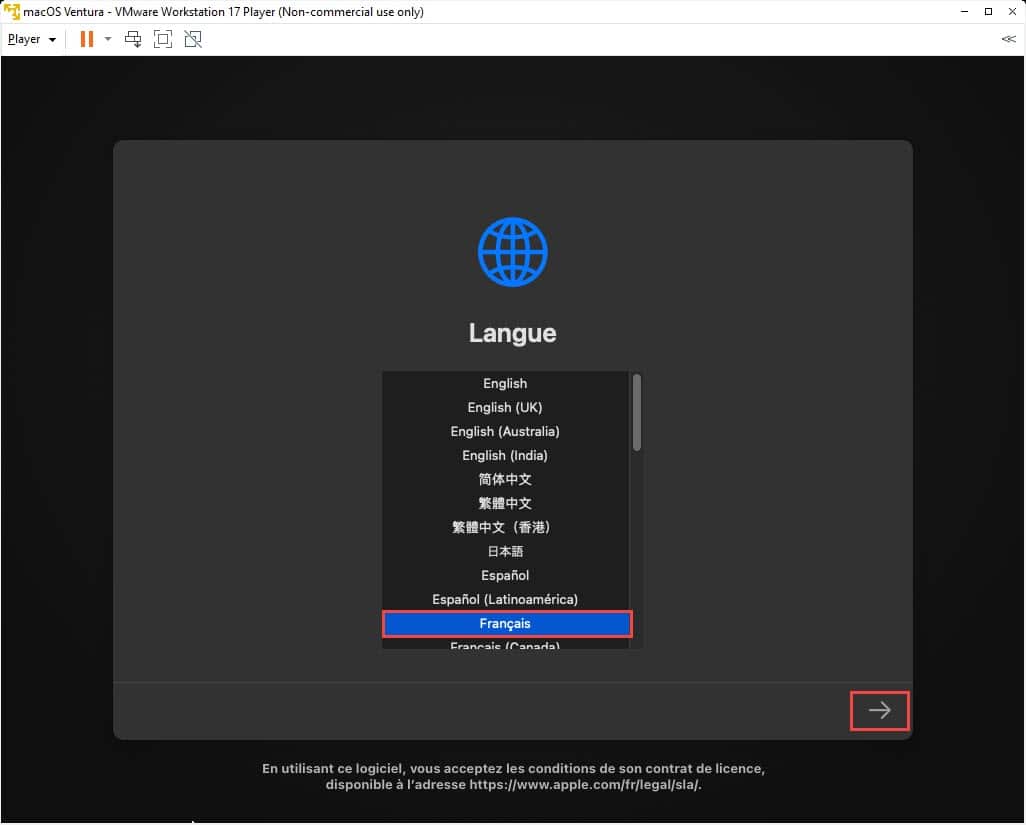
Task: Toggle Unity mode icon
Action: click(193, 39)
